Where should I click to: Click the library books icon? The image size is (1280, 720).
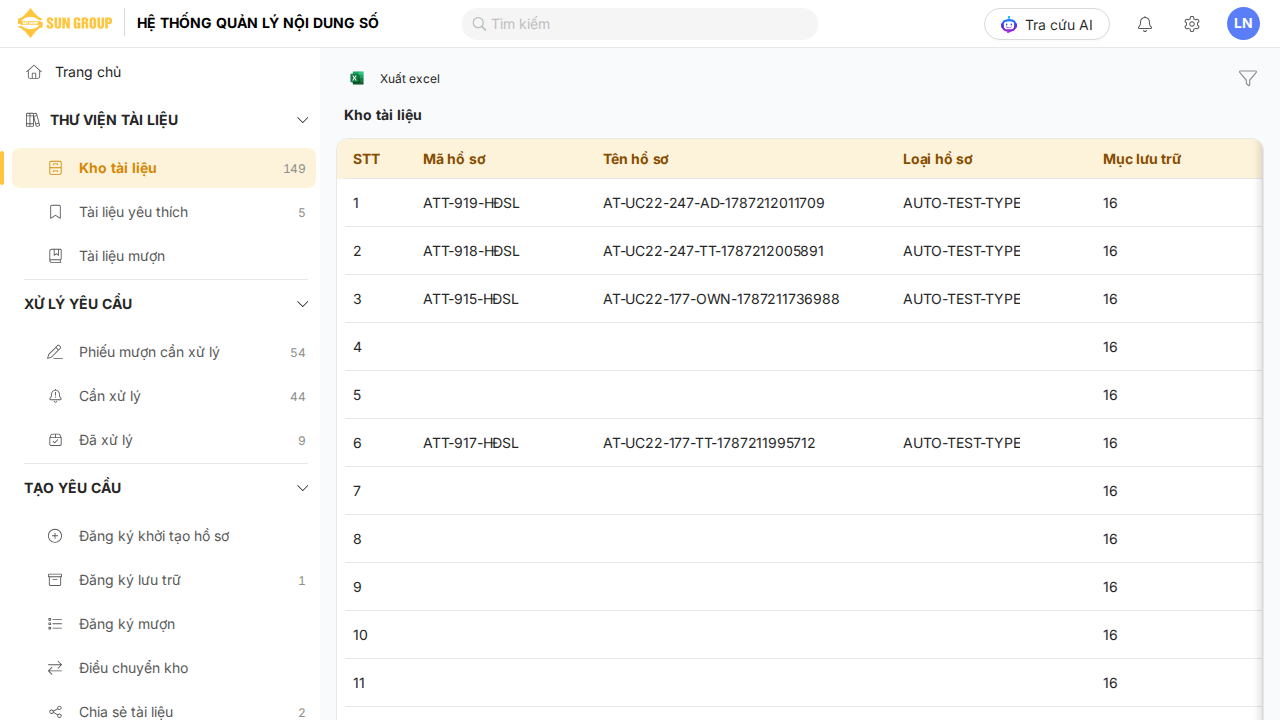tap(32, 120)
